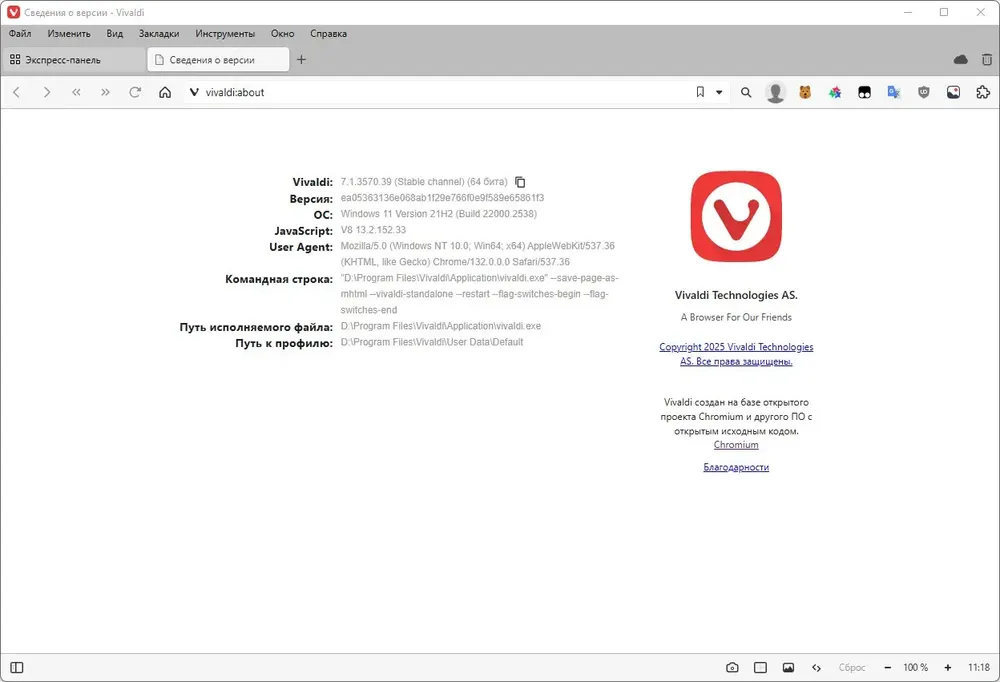Viewport: 1000px width, 682px height.
Task: Click the picture extension icon
Action: (x=953, y=93)
